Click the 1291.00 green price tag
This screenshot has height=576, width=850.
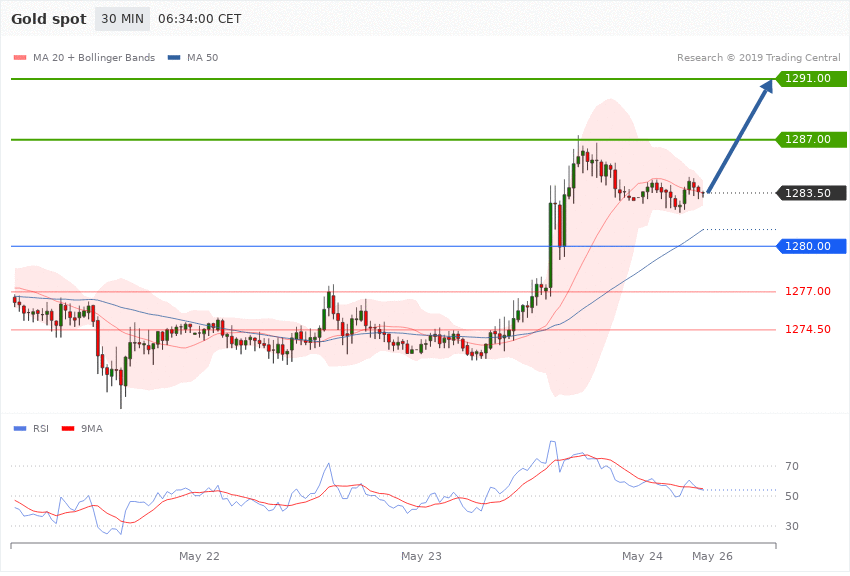click(x=812, y=79)
